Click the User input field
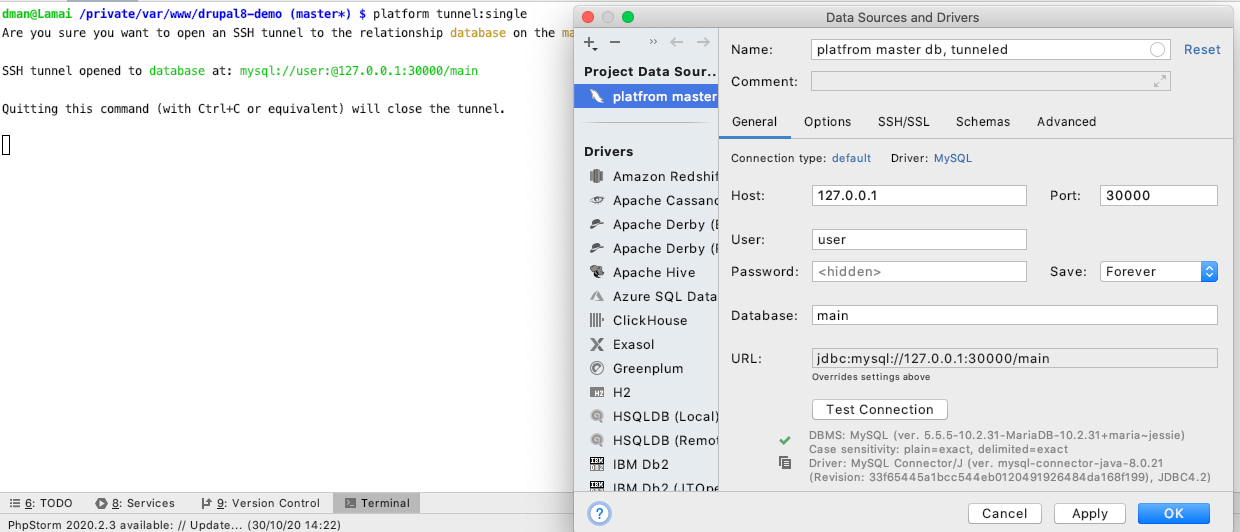 pyautogui.click(x=919, y=239)
